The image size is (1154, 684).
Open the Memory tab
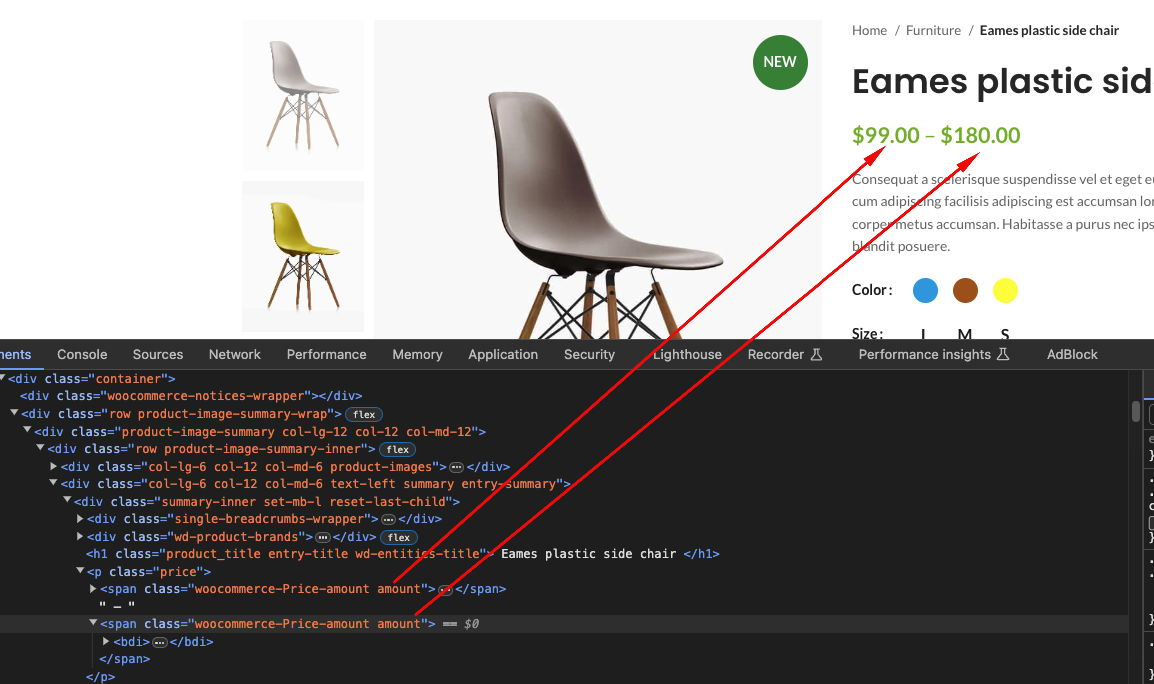click(417, 355)
